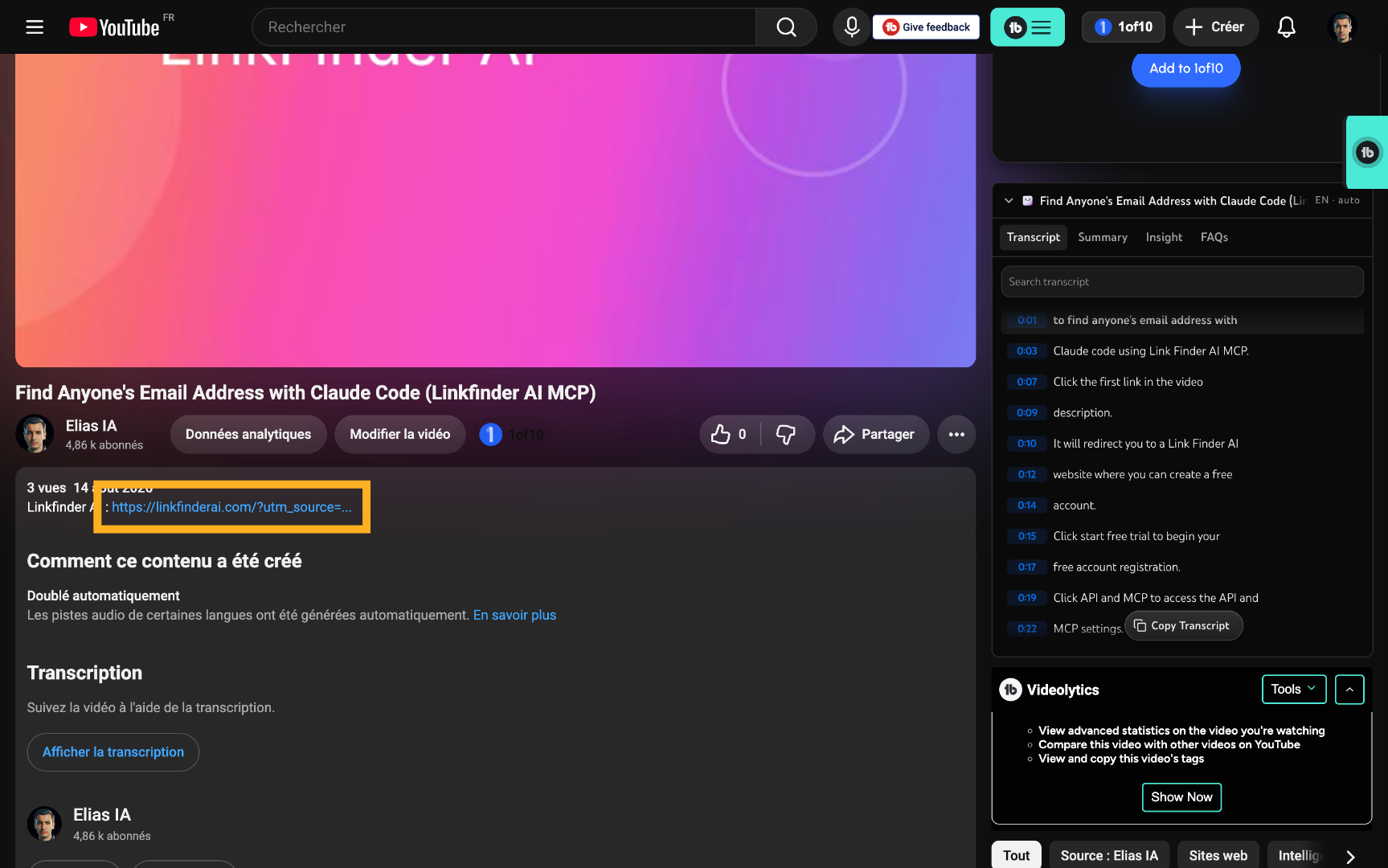Click the TubeBuddy side tab icon

1367,153
